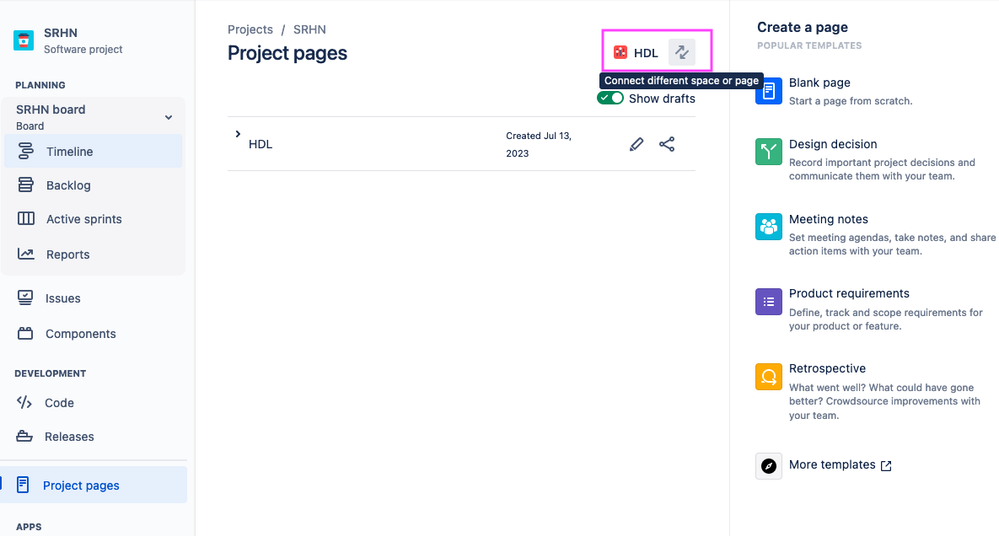Click the red HDL space icon
This screenshot has height=536, width=999.
[620, 52]
